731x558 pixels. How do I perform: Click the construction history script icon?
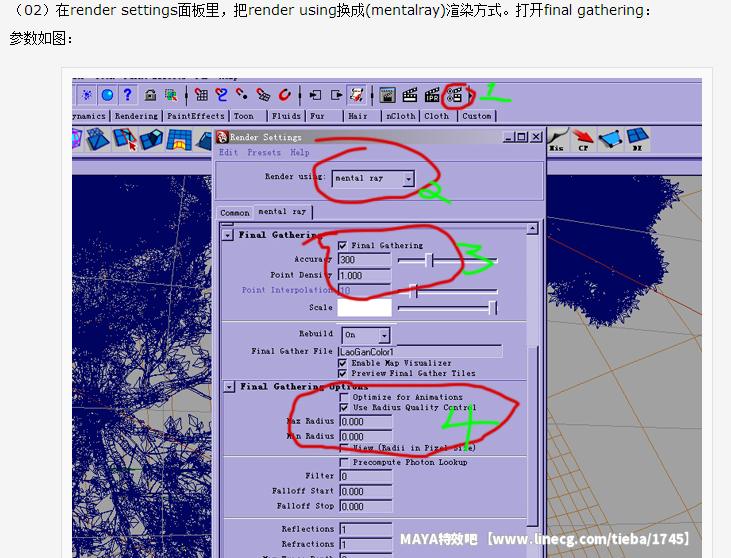357,95
